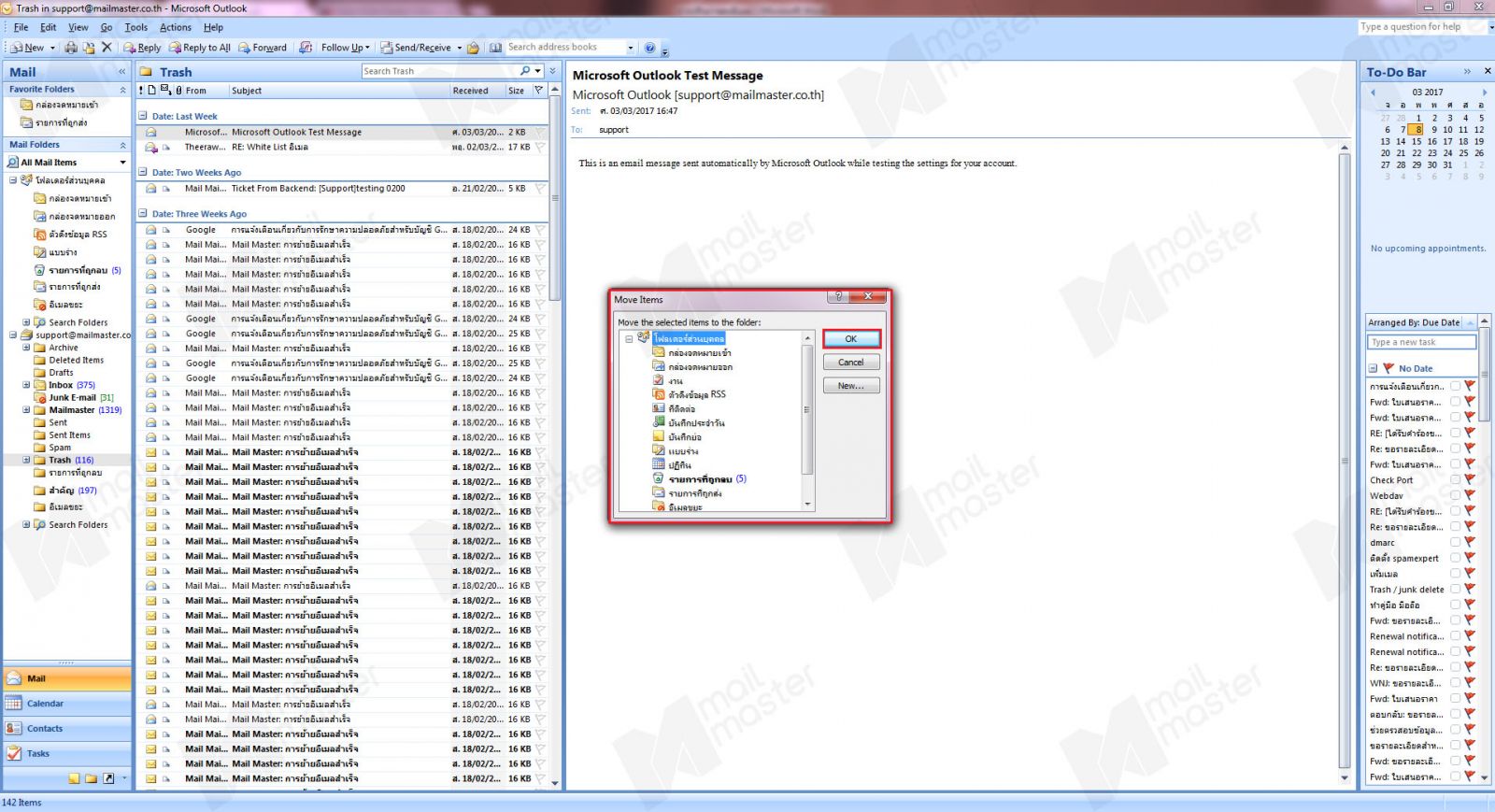This screenshot has width=1495, height=812.
Task: Click the Move to Folder toolbar icon
Action: tap(89, 48)
